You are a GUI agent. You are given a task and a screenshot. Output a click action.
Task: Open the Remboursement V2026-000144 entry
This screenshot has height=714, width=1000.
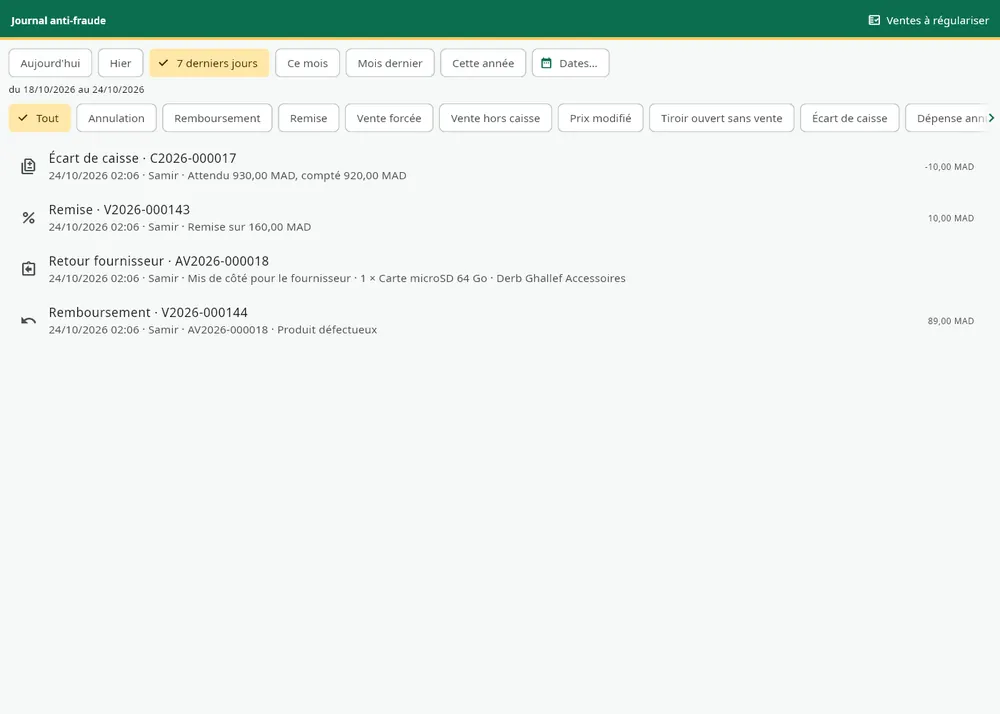tap(500, 321)
